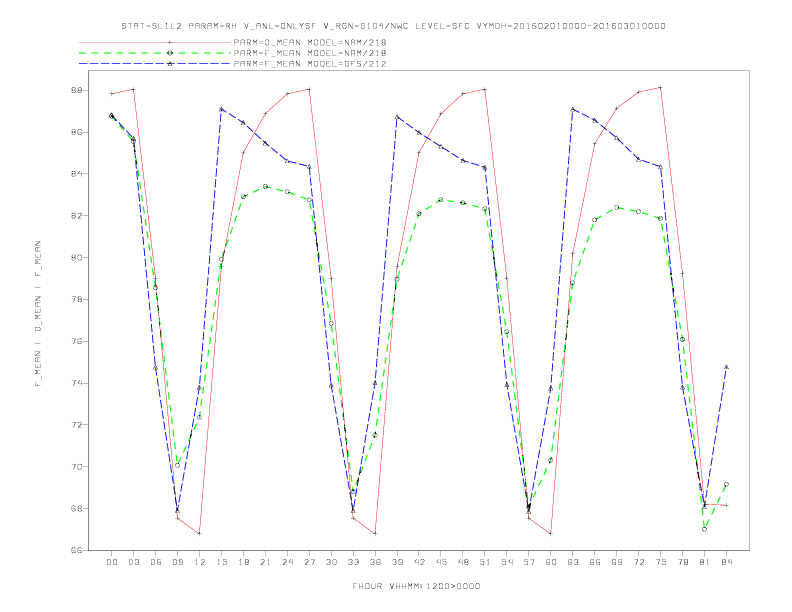This screenshot has width=792, height=612.
Task: Click y-axis tick value 82
Action: pyautogui.click(x=77, y=216)
